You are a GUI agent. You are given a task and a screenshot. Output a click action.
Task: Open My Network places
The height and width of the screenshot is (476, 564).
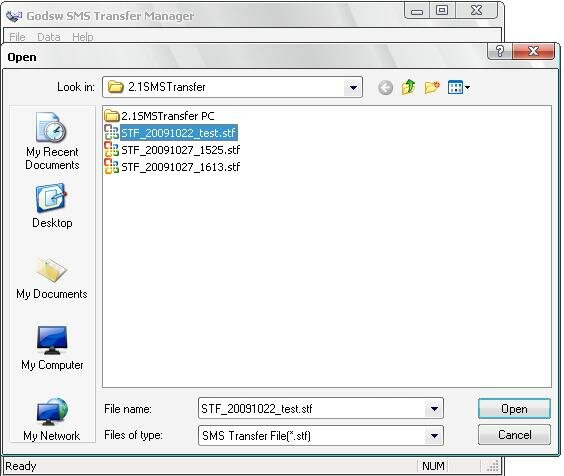click(52, 420)
